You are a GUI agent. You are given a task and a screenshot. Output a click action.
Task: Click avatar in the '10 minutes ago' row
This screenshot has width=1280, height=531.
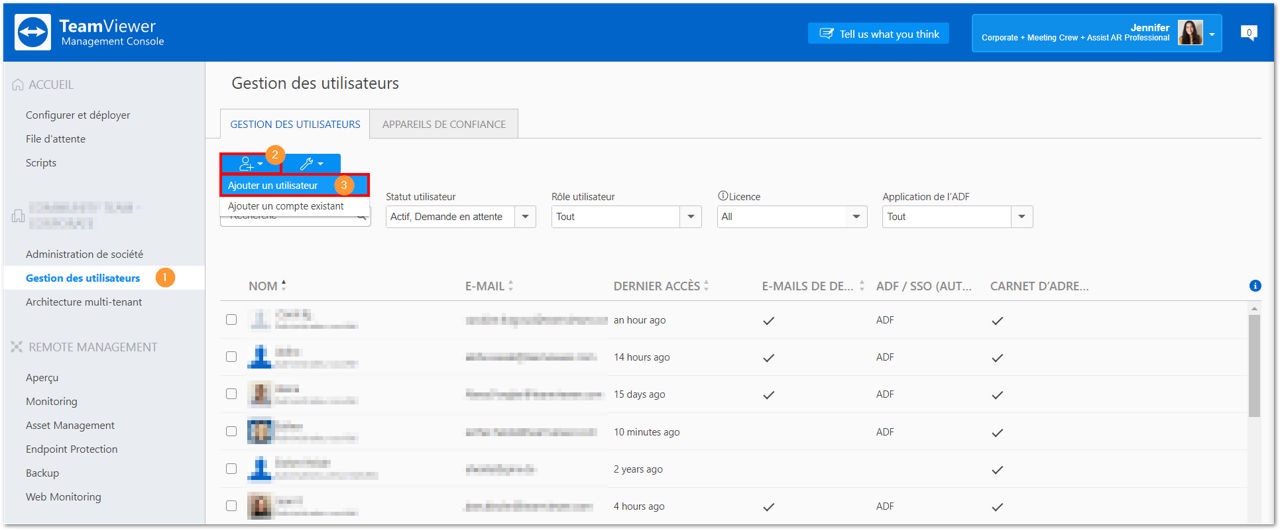(x=260, y=432)
